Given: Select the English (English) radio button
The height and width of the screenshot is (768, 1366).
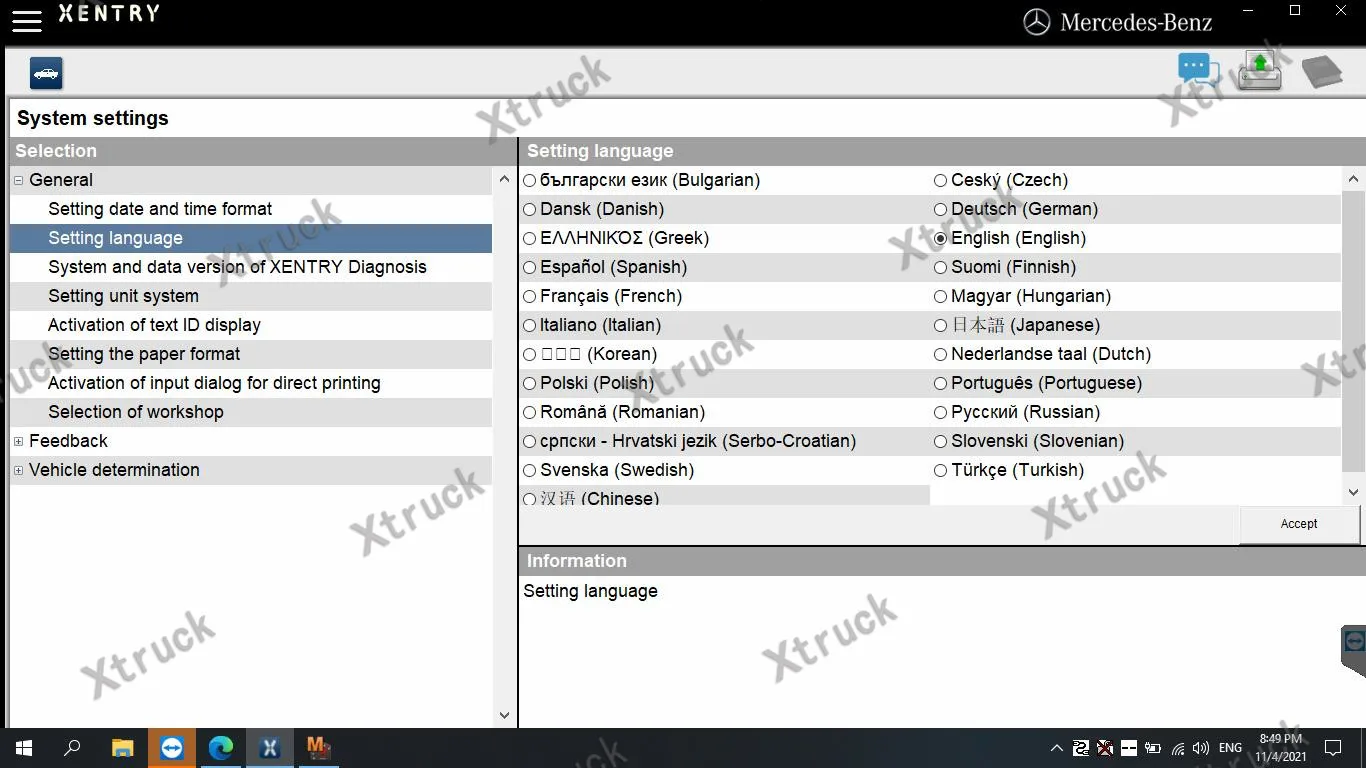Looking at the screenshot, I should [x=940, y=239].
